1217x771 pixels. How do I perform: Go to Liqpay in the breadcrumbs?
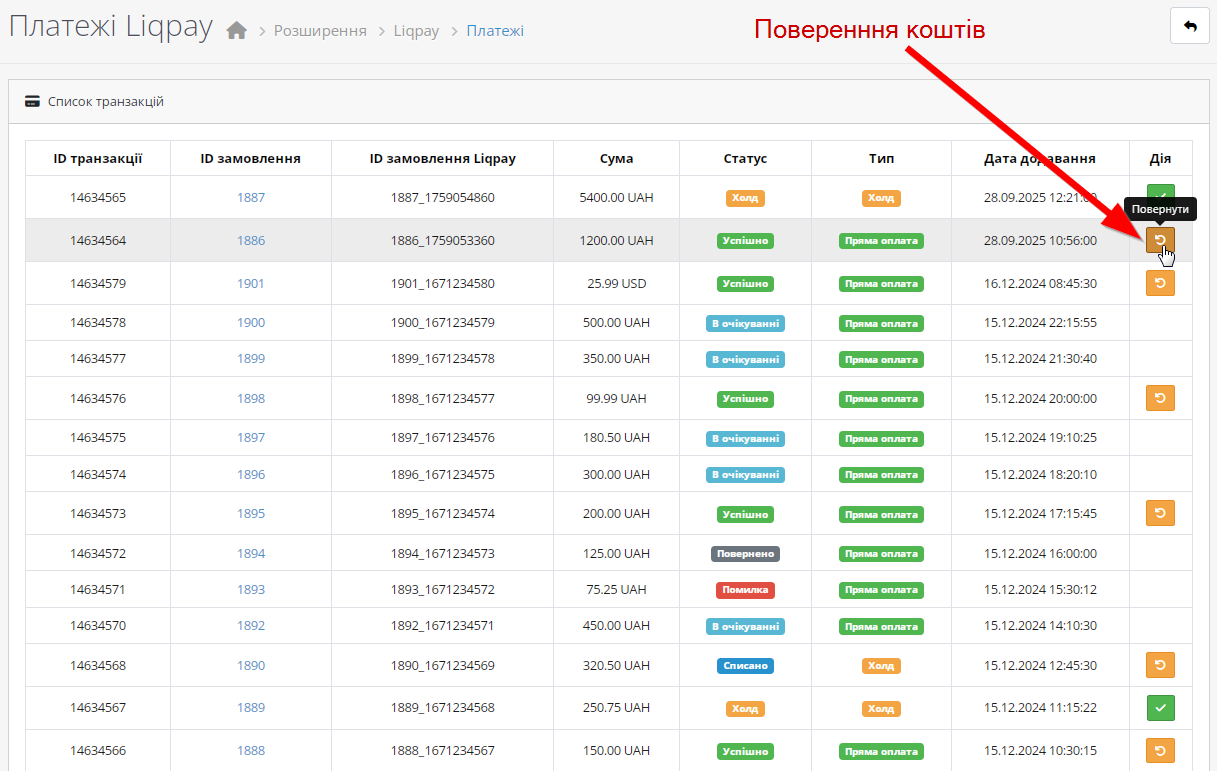(416, 31)
